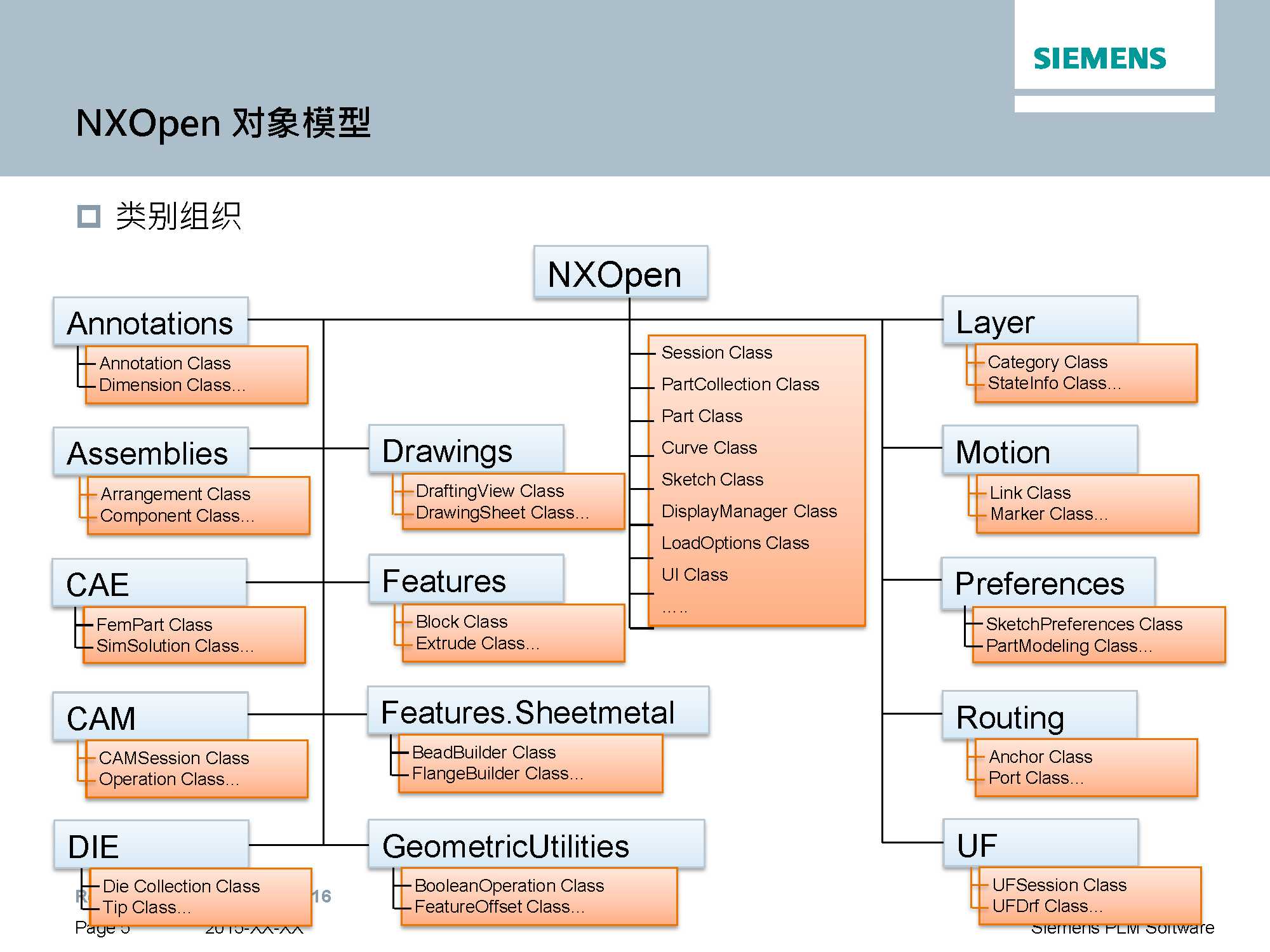Click 'Block Class' text
Screen dimensions: 1270x952
pos(462,621)
